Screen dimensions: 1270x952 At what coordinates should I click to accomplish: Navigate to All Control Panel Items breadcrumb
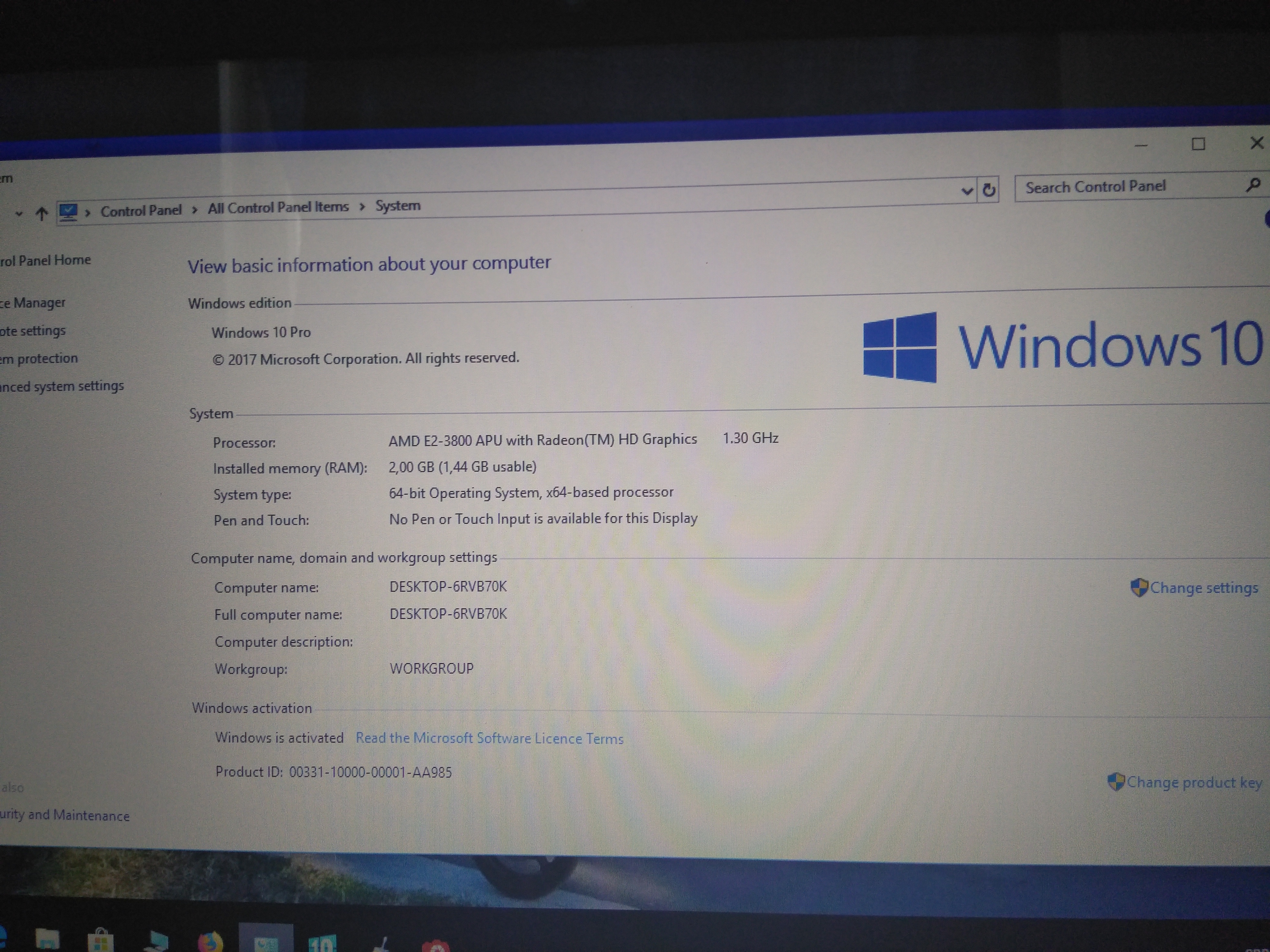278,207
